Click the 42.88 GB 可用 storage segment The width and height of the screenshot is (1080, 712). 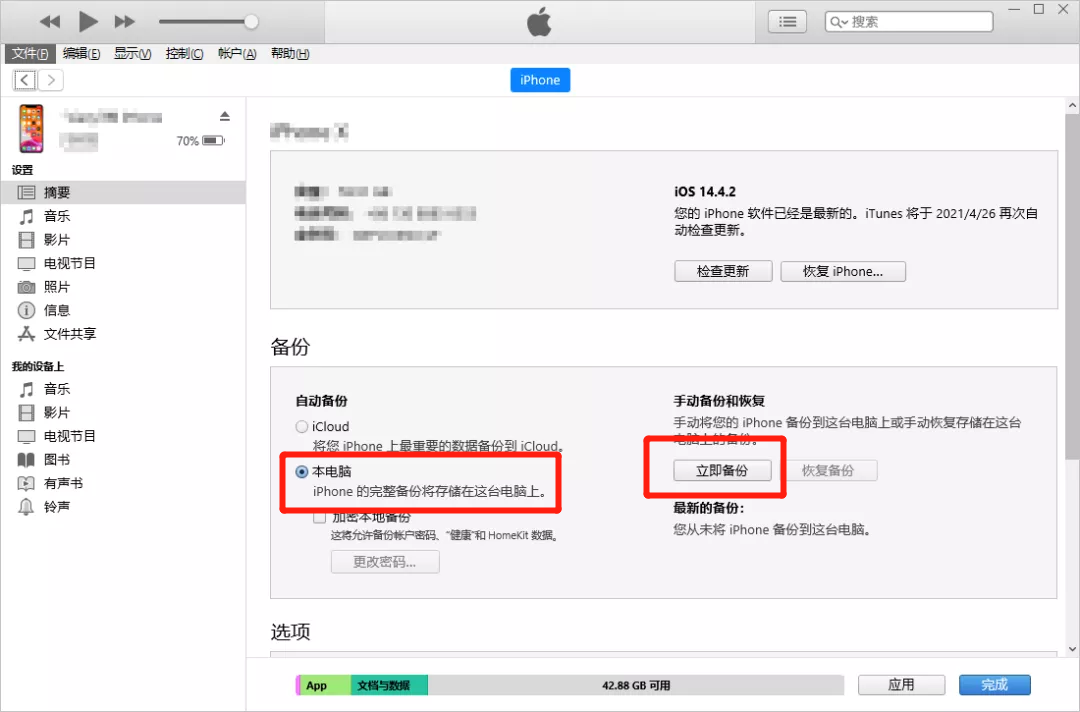[636, 685]
